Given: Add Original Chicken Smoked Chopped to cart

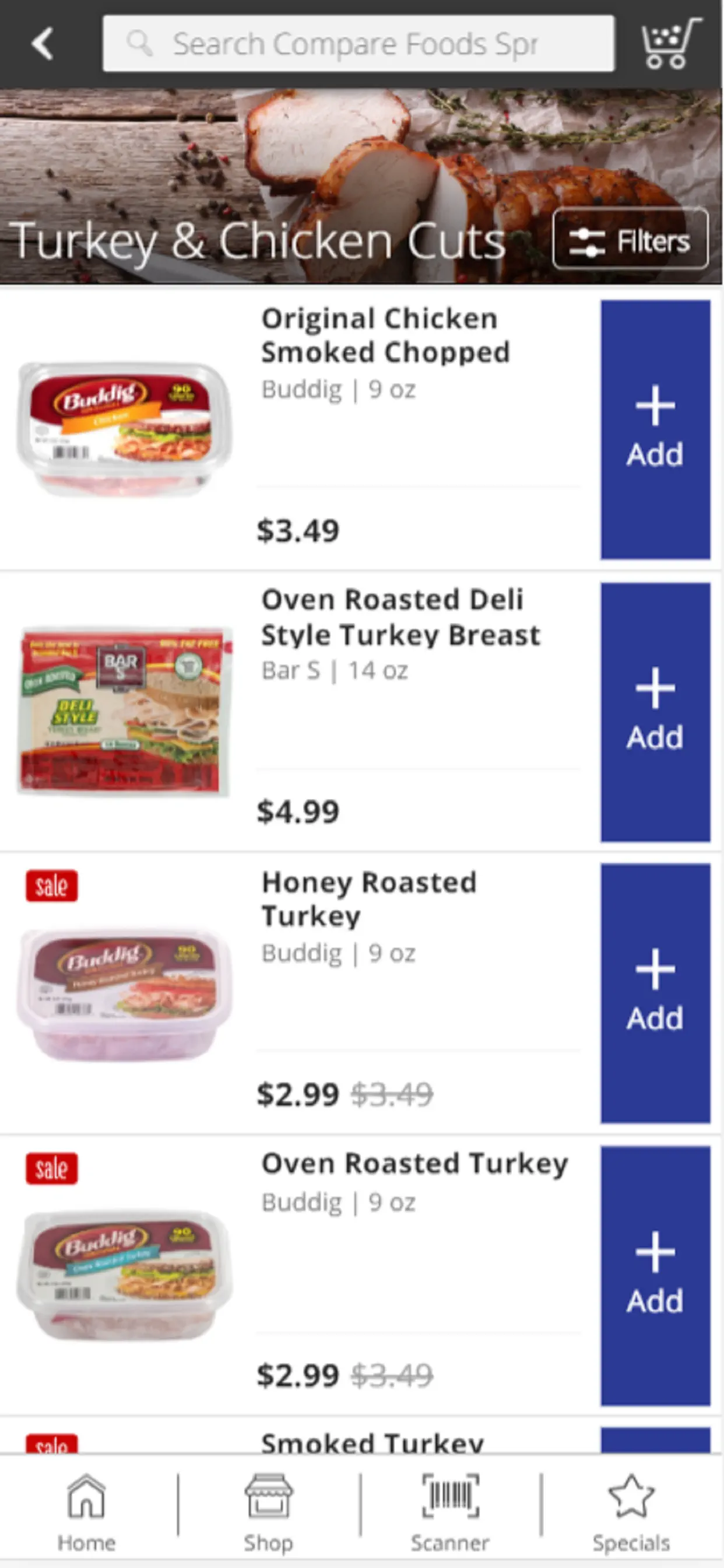Looking at the screenshot, I should pyautogui.click(x=655, y=429).
